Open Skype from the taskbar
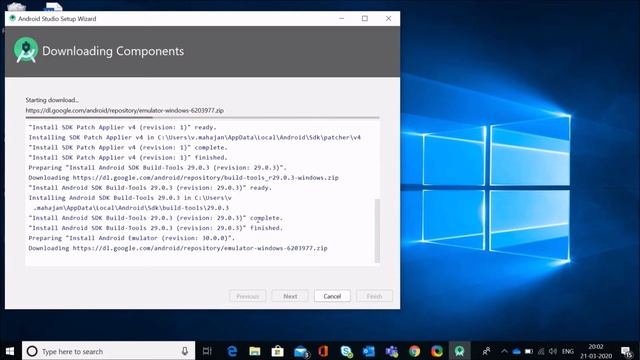This screenshot has height=360, width=640. click(347, 351)
